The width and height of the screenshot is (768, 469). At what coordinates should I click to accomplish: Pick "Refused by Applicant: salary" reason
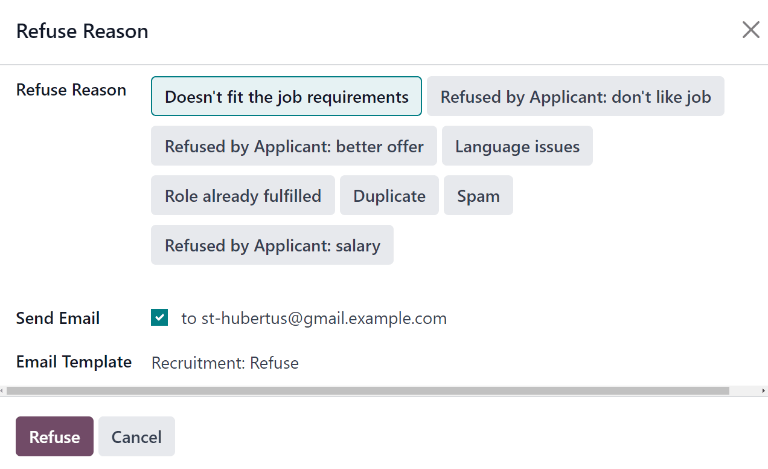tap(272, 245)
